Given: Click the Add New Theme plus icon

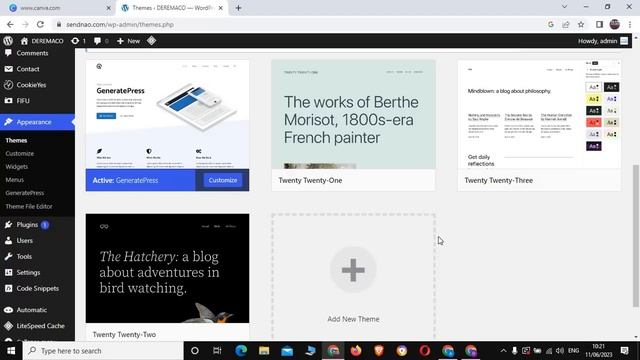Looking at the screenshot, I should pyautogui.click(x=353, y=269).
